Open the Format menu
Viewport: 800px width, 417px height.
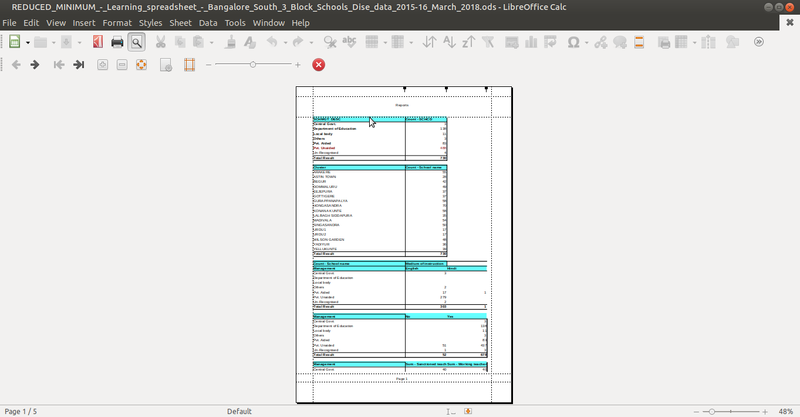coord(117,23)
